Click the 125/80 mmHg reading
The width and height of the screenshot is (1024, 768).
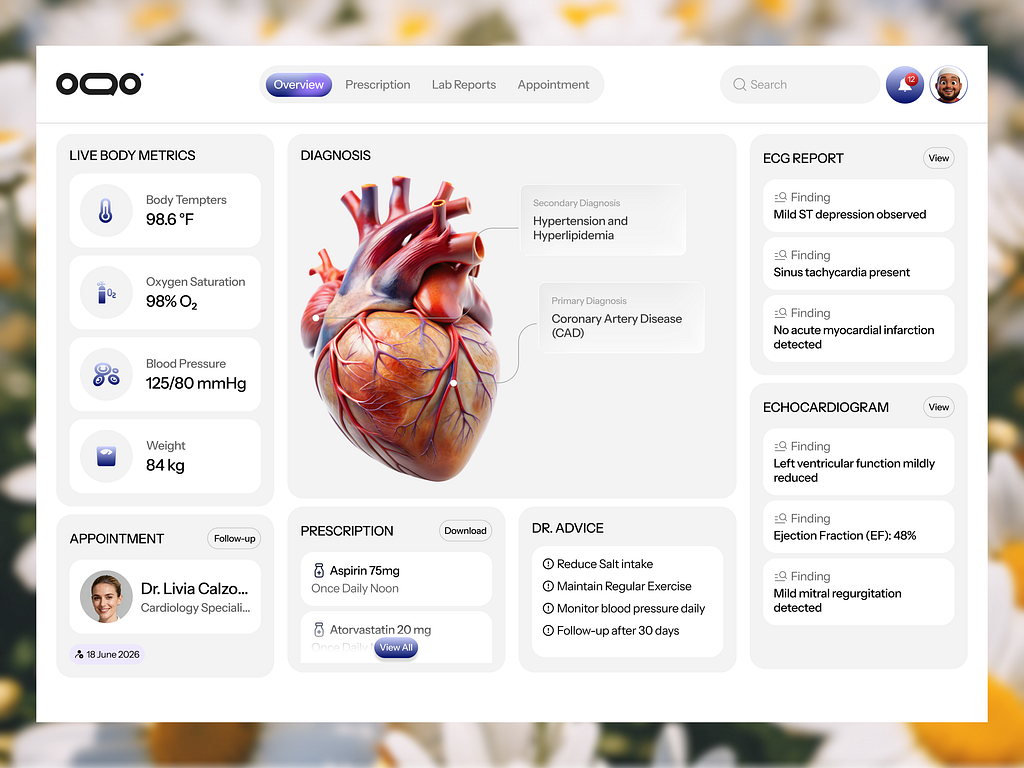(196, 383)
